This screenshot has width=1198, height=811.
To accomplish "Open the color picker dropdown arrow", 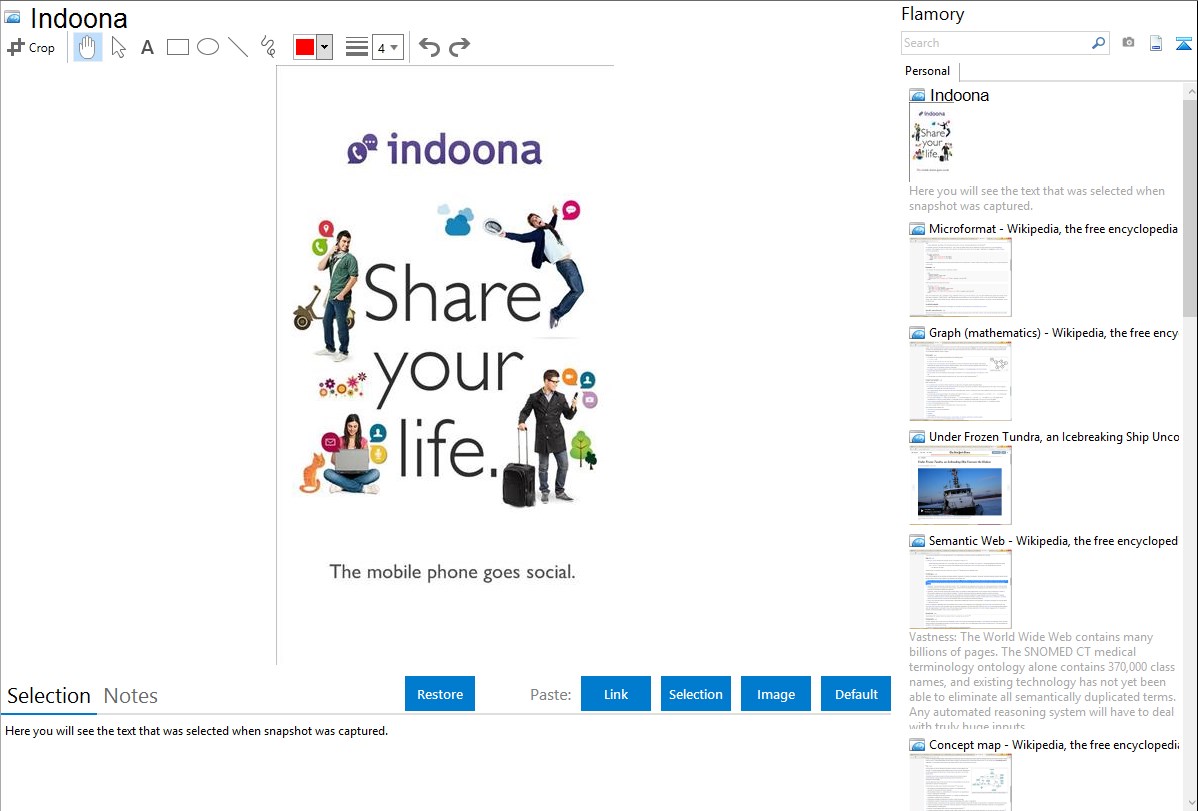I will click(x=324, y=47).
